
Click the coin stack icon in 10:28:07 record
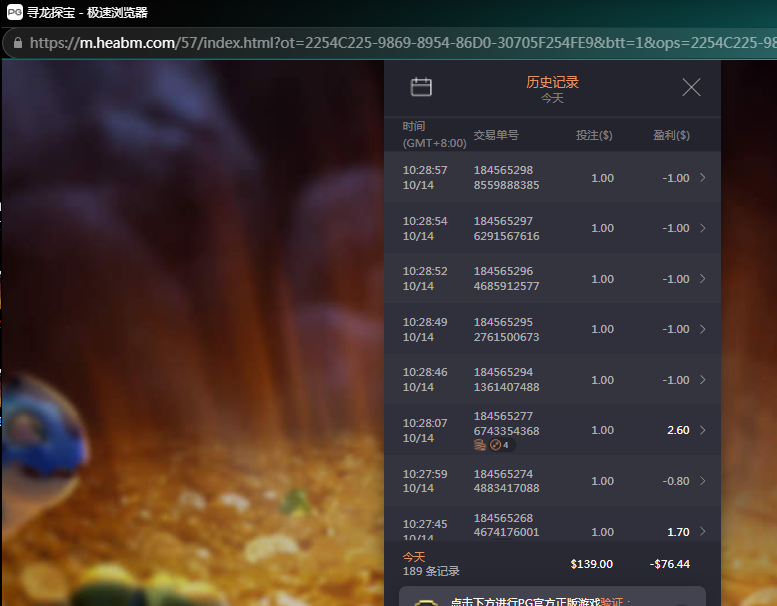click(480, 445)
